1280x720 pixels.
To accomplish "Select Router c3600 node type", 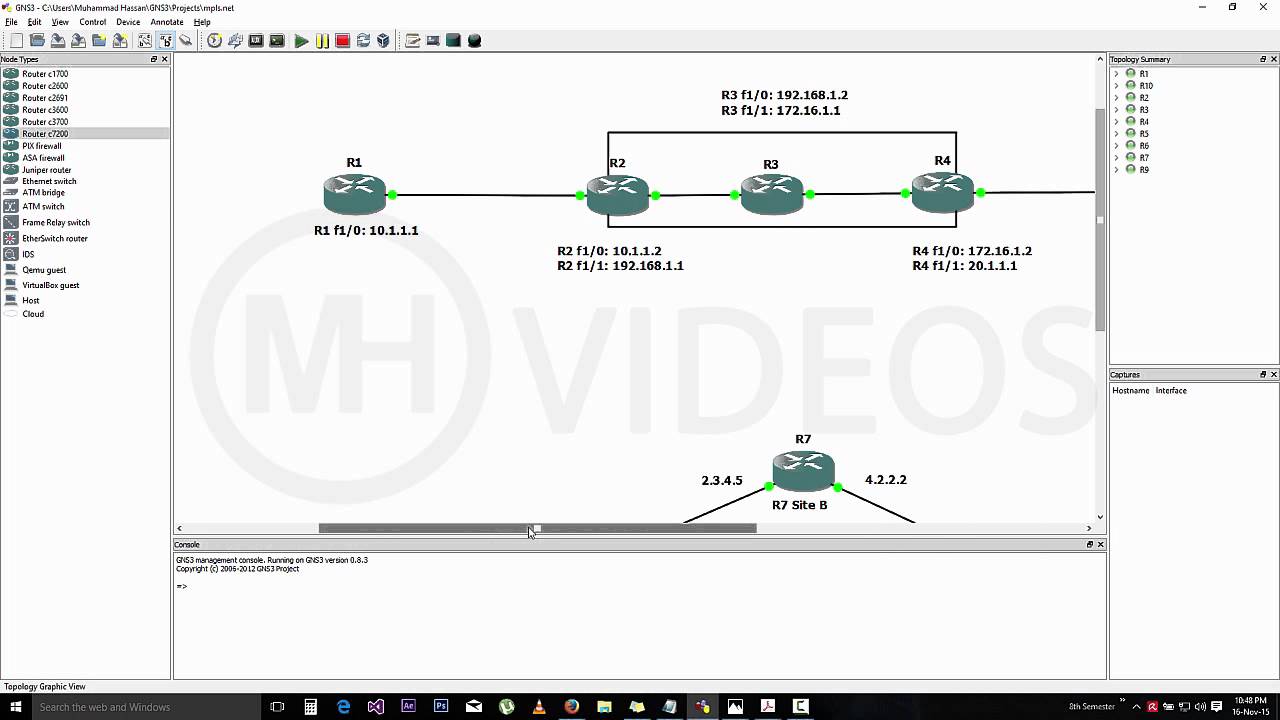I will [85, 110].
